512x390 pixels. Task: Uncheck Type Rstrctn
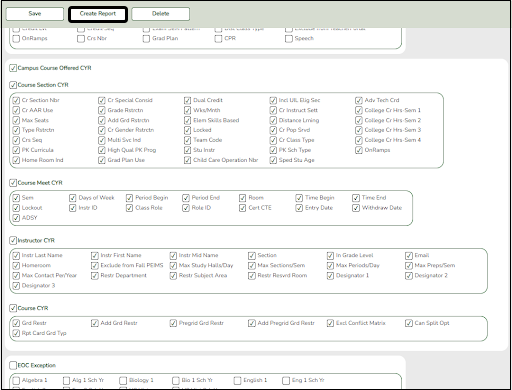[x=16, y=130]
